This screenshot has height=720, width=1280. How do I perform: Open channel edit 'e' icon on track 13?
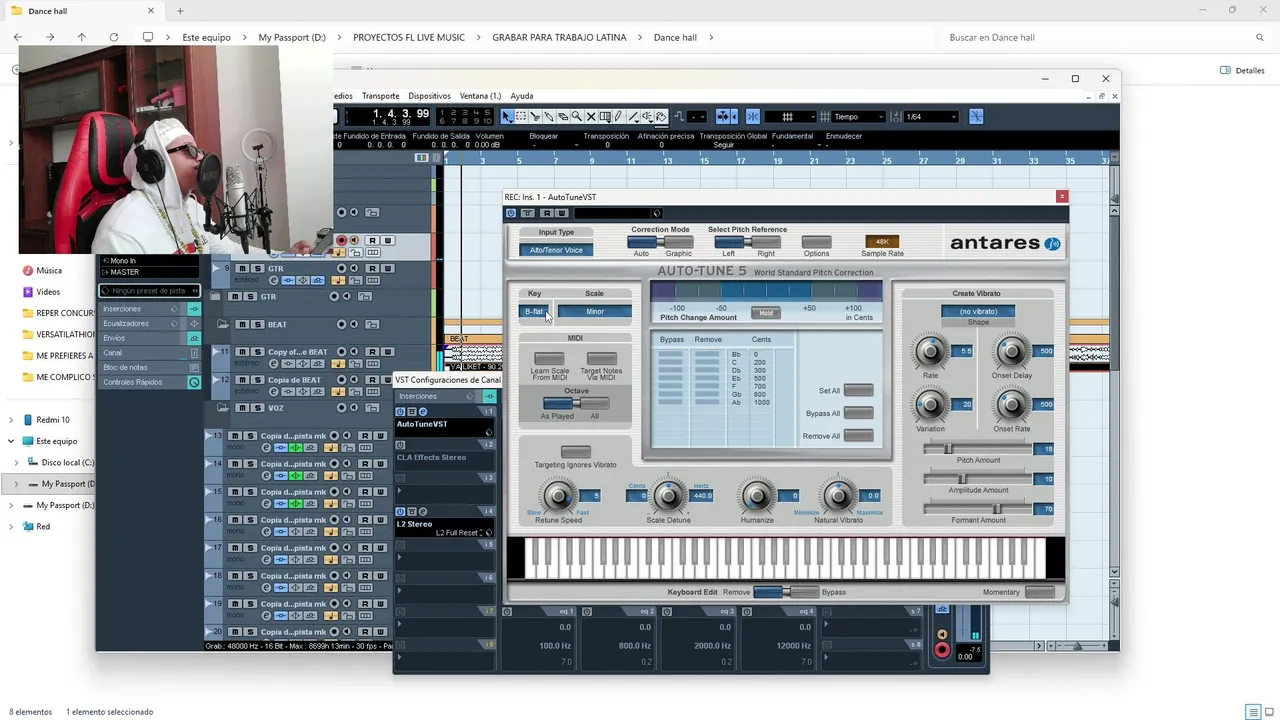[x=267, y=448]
